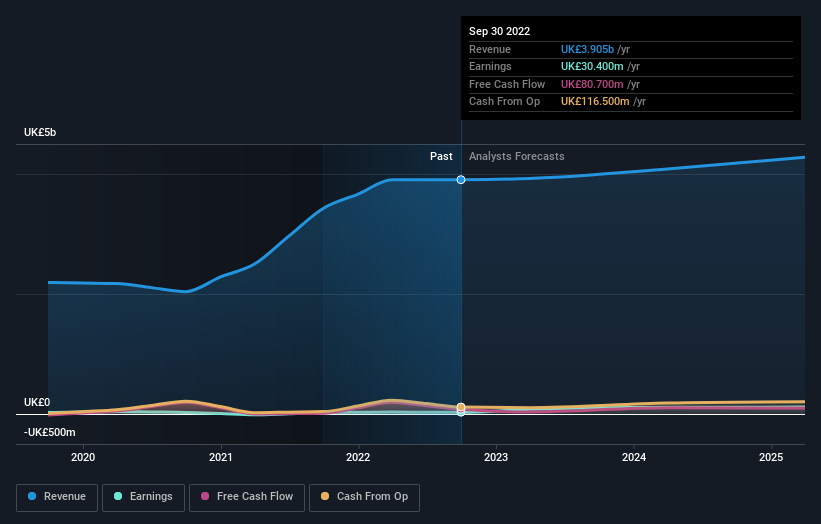Click the Sep 30 2022 tooltip header

point(500,31)
